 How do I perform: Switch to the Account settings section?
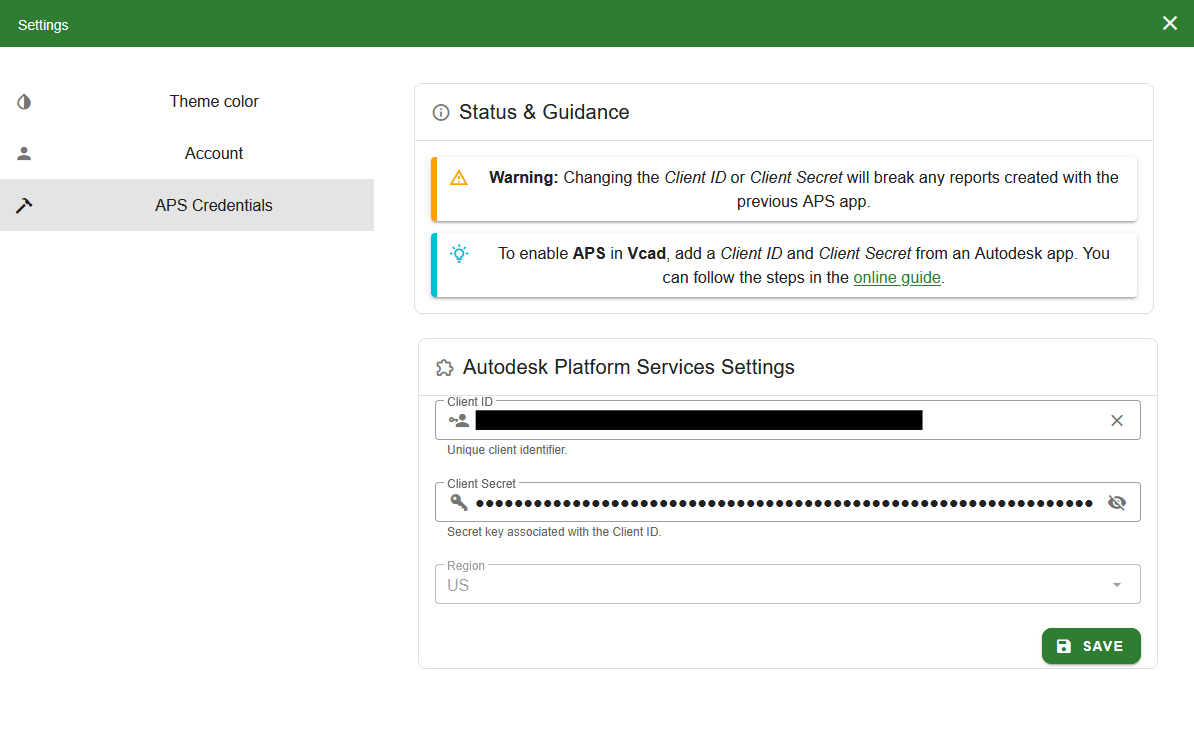click(214, 154)
